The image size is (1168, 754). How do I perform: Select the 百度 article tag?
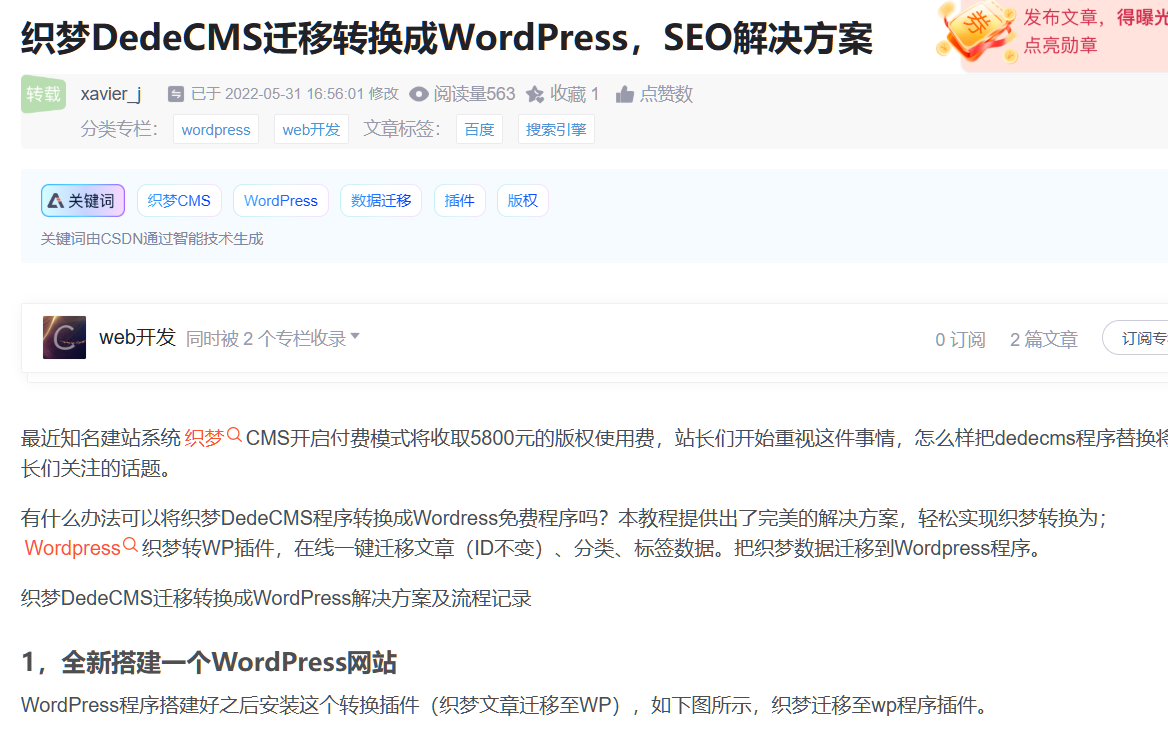479,130
